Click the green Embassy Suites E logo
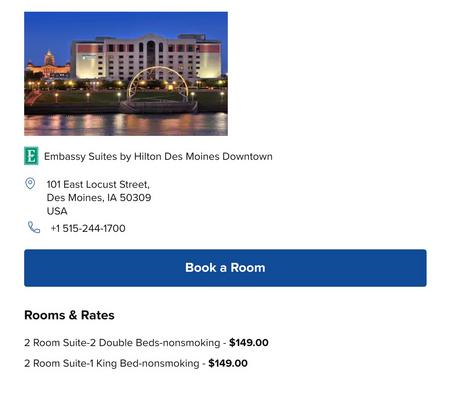The width and height of the screenshot is (450, 400). coord(31,156)
